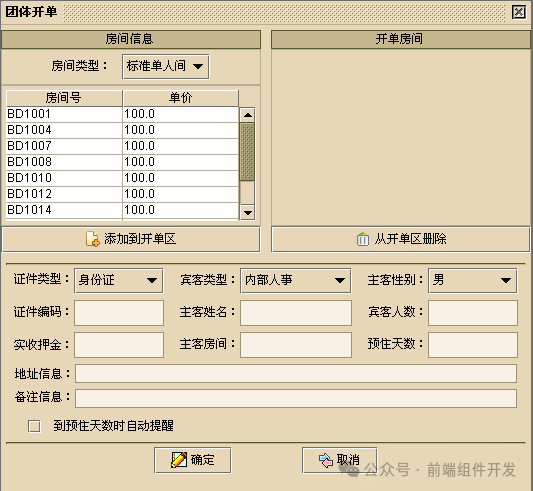Select room row BD1007
Viewport: 533px width, 491px height.
pyautogui.click(x=122, y=146)
